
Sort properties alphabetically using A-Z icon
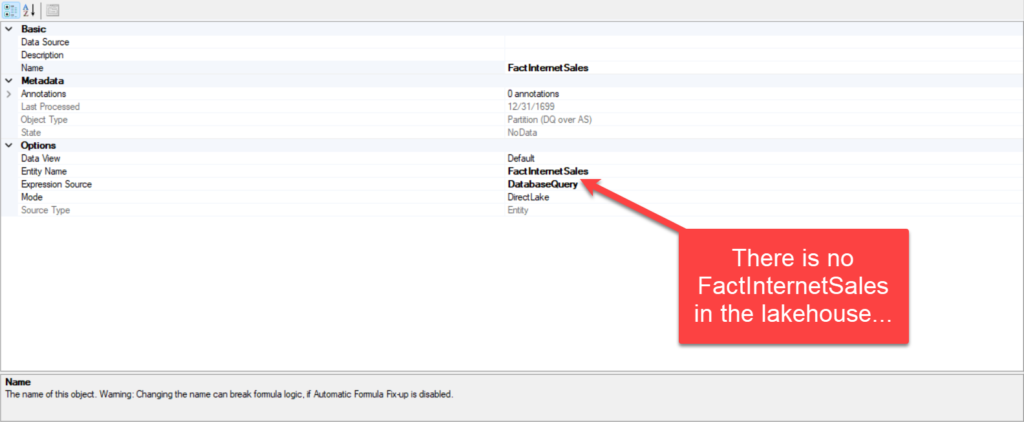pos(29,10)
